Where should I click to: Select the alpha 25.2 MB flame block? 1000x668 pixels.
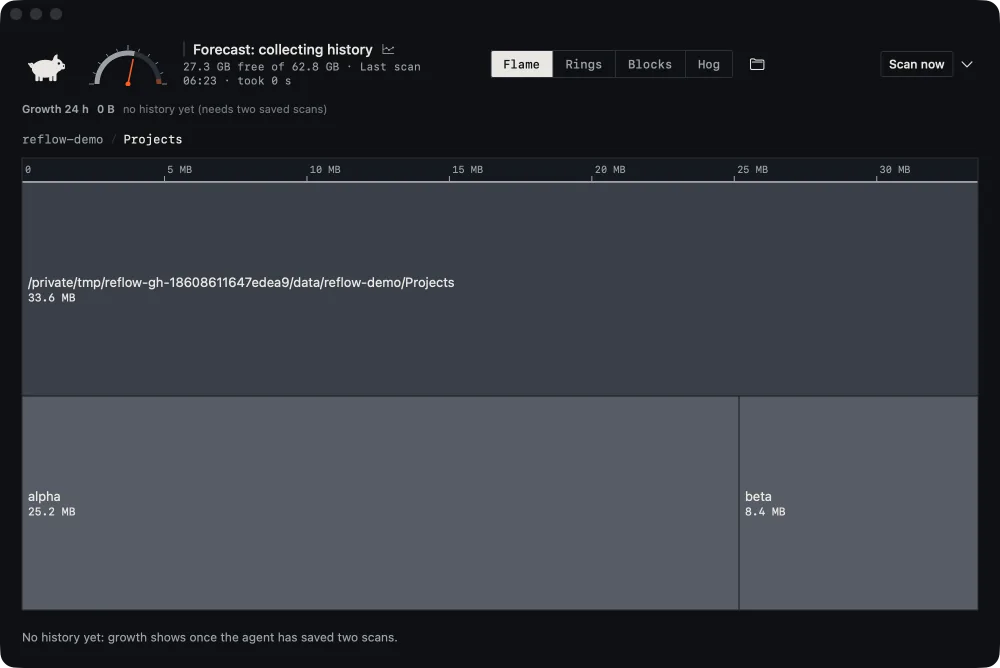pos(380,503)
